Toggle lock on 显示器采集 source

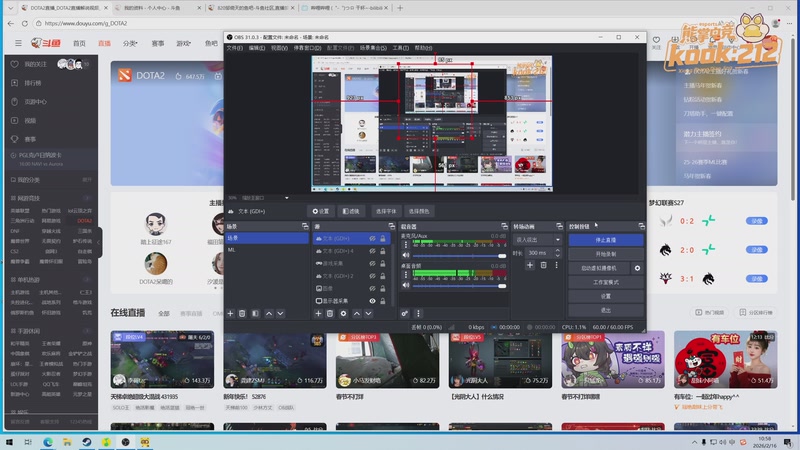point(383,301)
